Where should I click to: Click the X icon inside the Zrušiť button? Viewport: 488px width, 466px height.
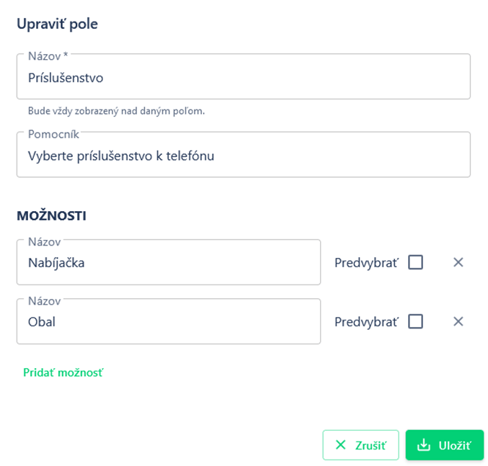pos(340,445)
